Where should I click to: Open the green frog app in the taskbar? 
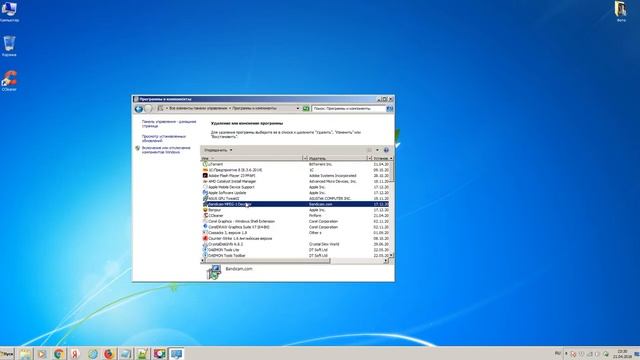(x=142, y=354)
